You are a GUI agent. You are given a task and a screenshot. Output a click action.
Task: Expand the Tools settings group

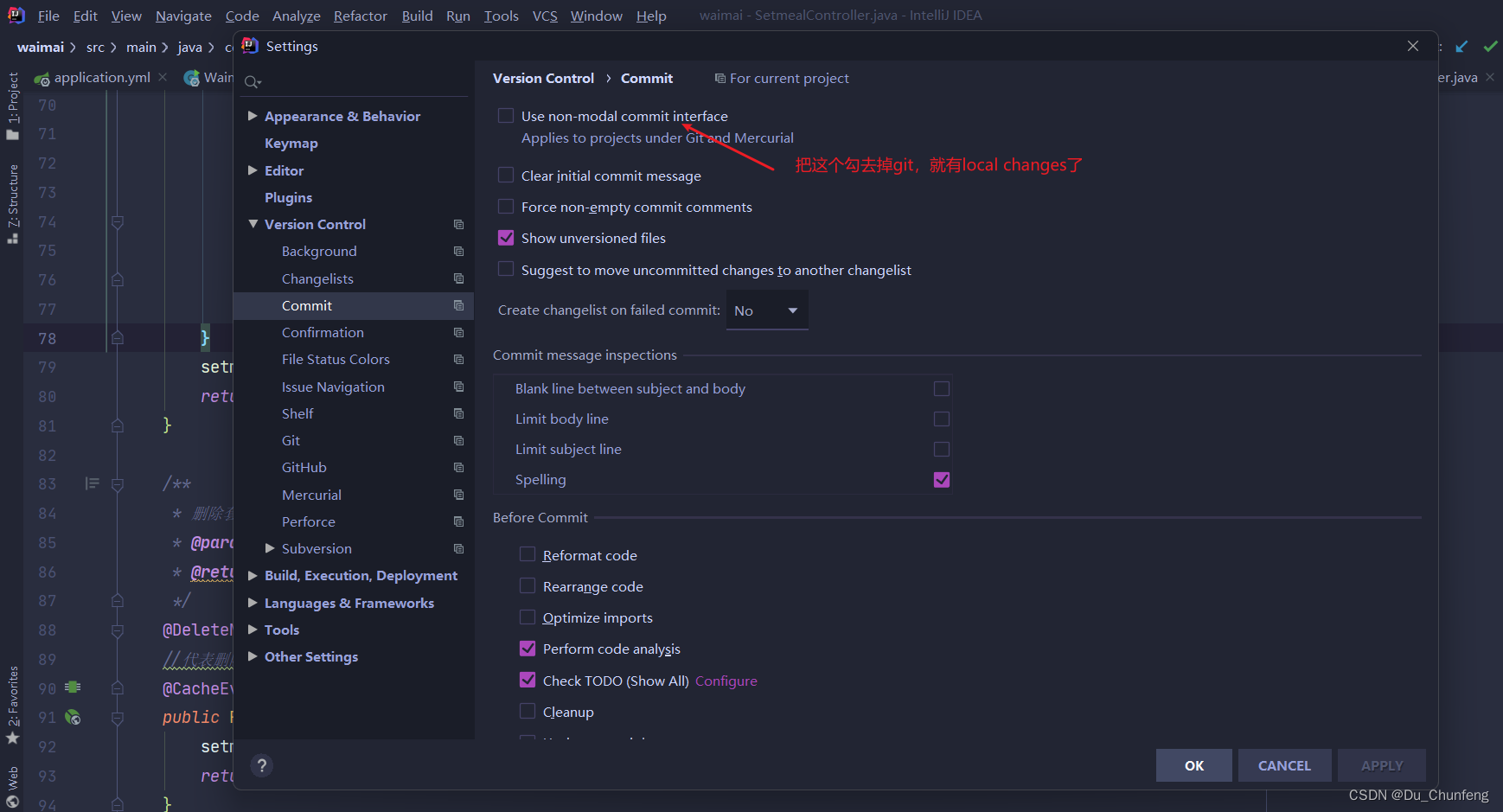pyautogui.click(x=253, y=630)
